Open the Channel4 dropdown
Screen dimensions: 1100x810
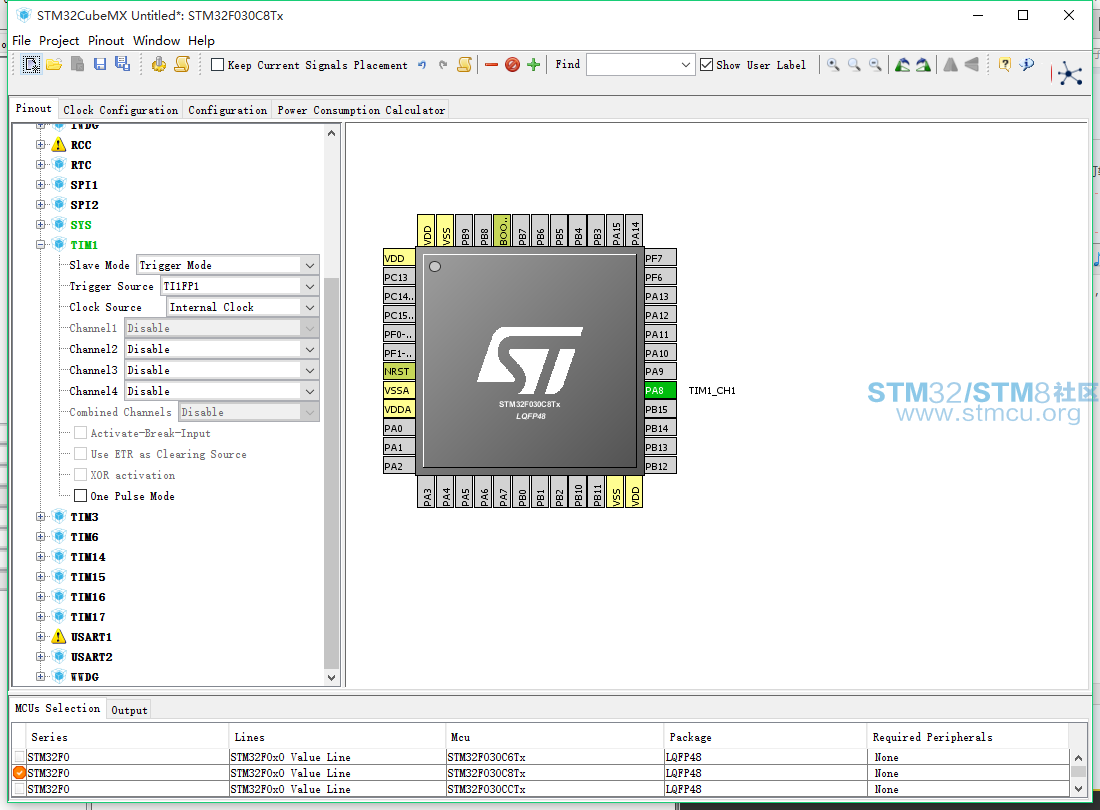222,391
